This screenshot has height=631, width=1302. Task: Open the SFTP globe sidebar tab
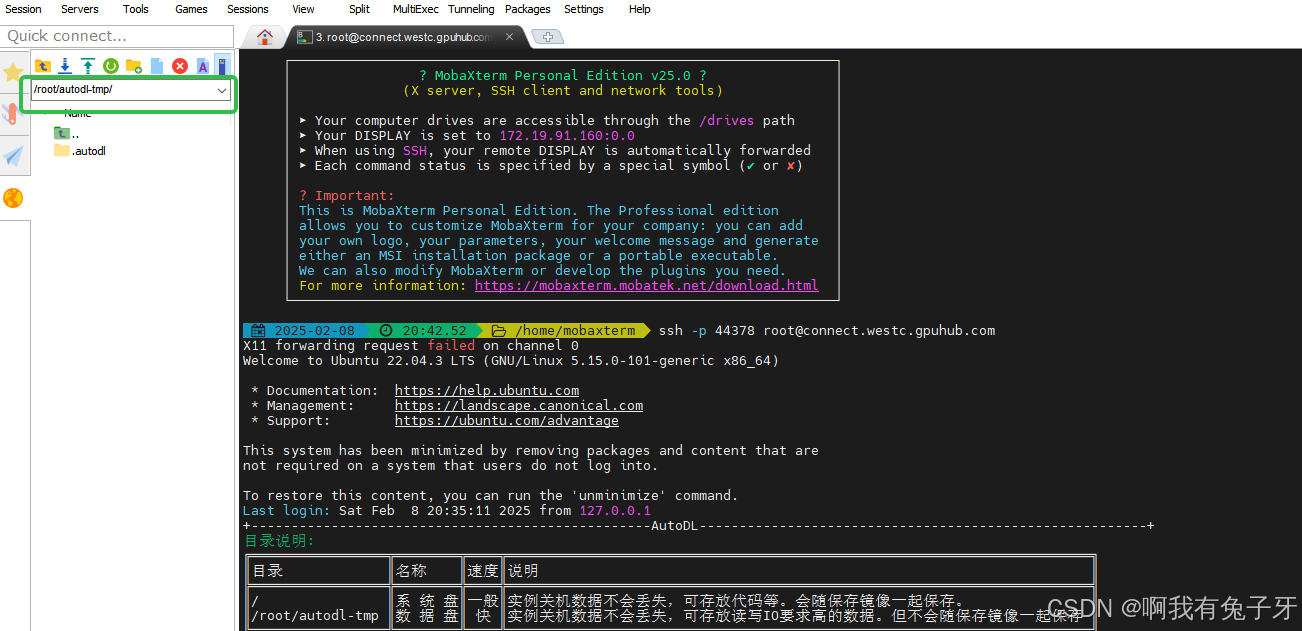click(13, 198)
